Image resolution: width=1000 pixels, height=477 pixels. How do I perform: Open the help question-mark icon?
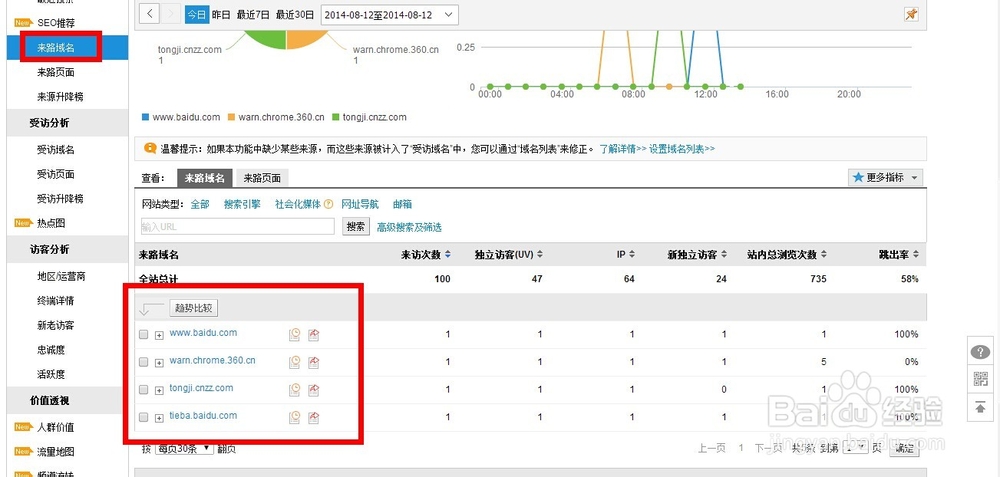(x=980, y=353)
